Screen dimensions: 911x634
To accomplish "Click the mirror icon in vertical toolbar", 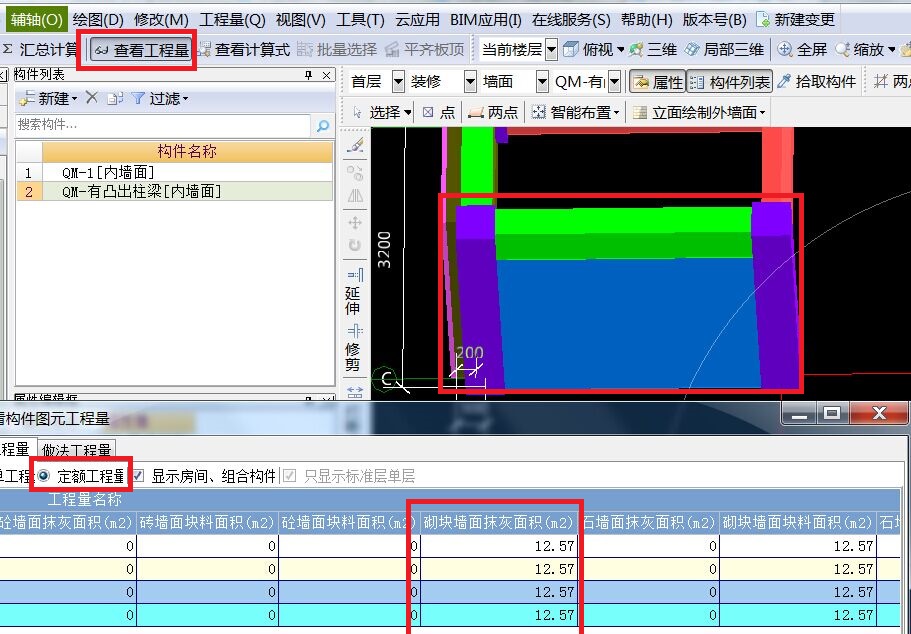I will tap(355, 196).
